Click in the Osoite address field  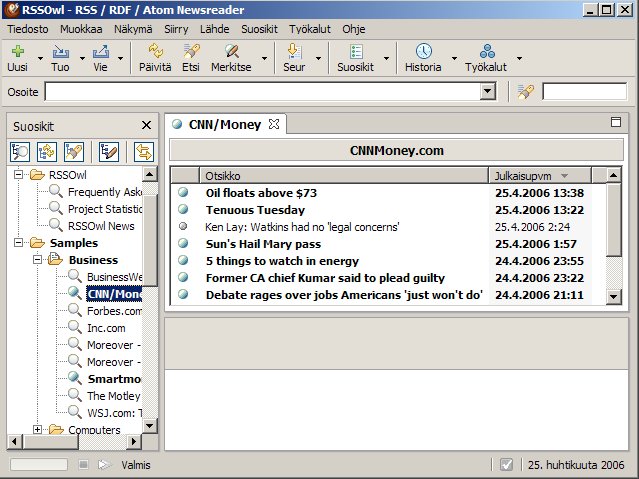click(x=263, y=91)
